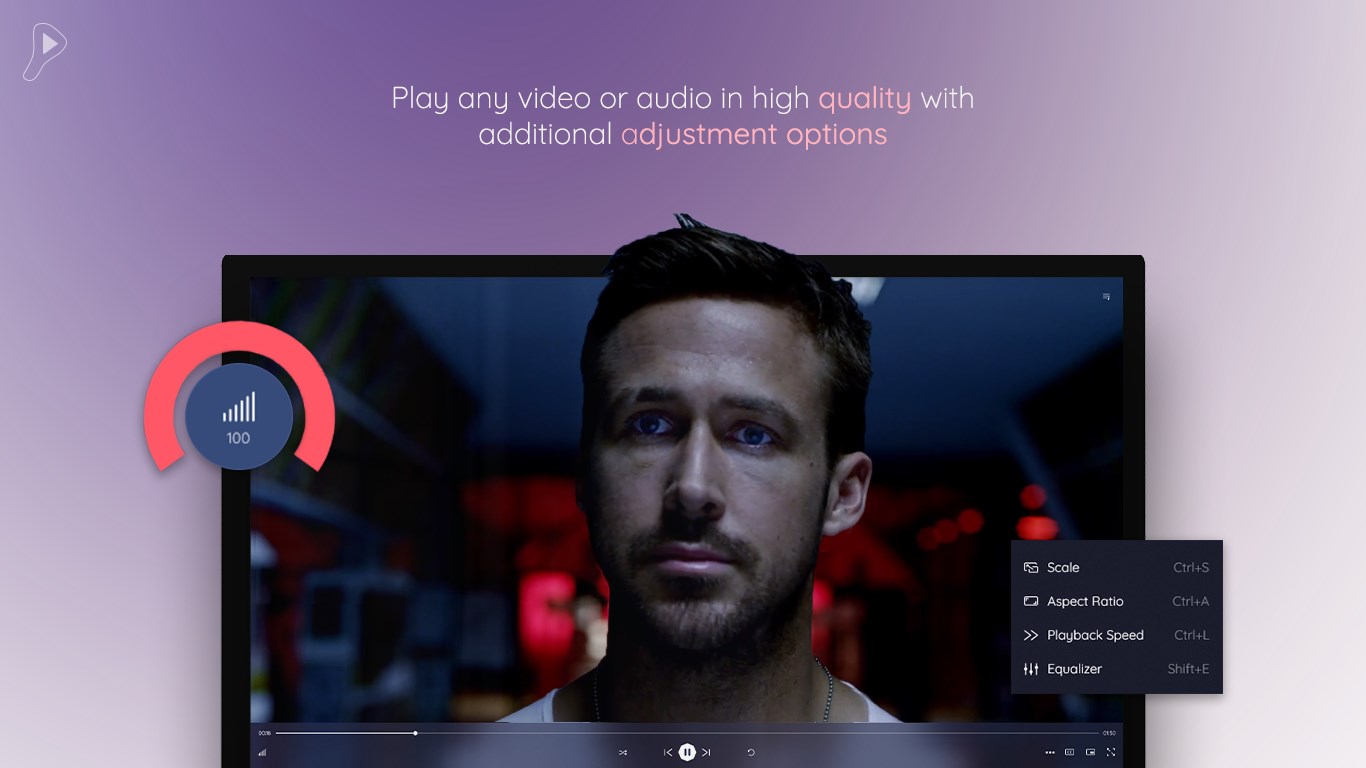
Task: Click the Ctrl+A shortcut label
Action: [x=1191, y=601]
